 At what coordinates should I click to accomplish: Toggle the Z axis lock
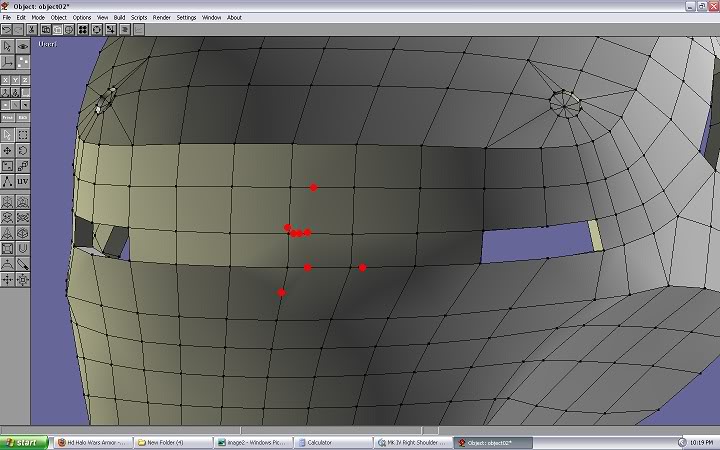[x=25, y=80]
